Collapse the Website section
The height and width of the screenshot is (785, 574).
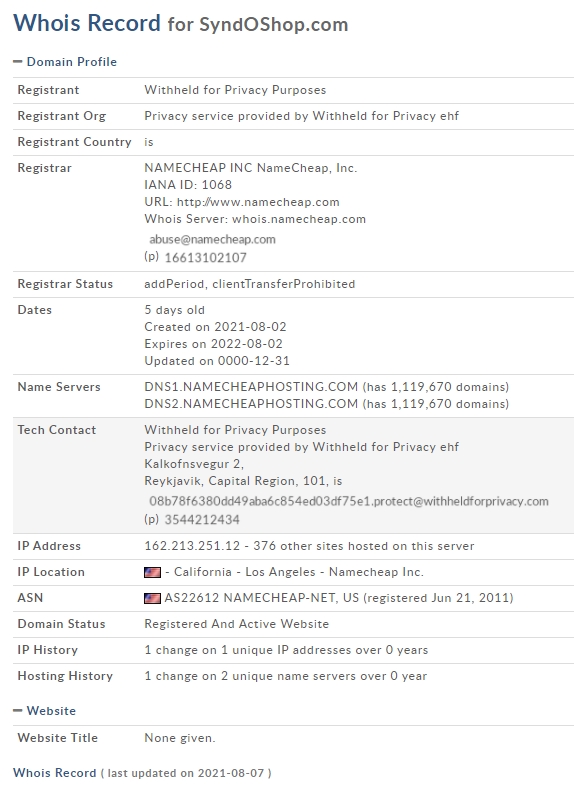(x=18, y=710)
